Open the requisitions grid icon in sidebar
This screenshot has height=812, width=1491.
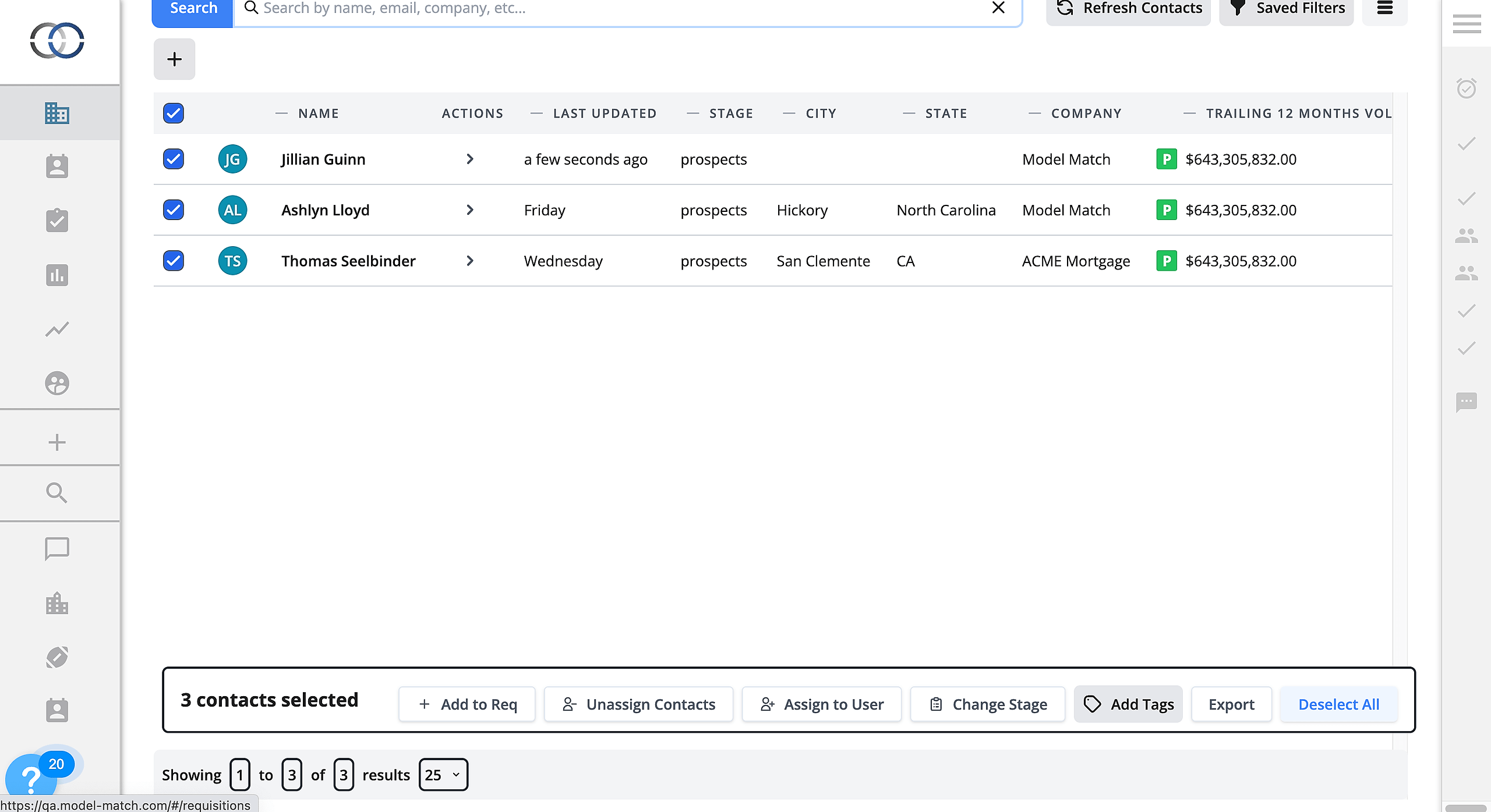click(56, 113)
